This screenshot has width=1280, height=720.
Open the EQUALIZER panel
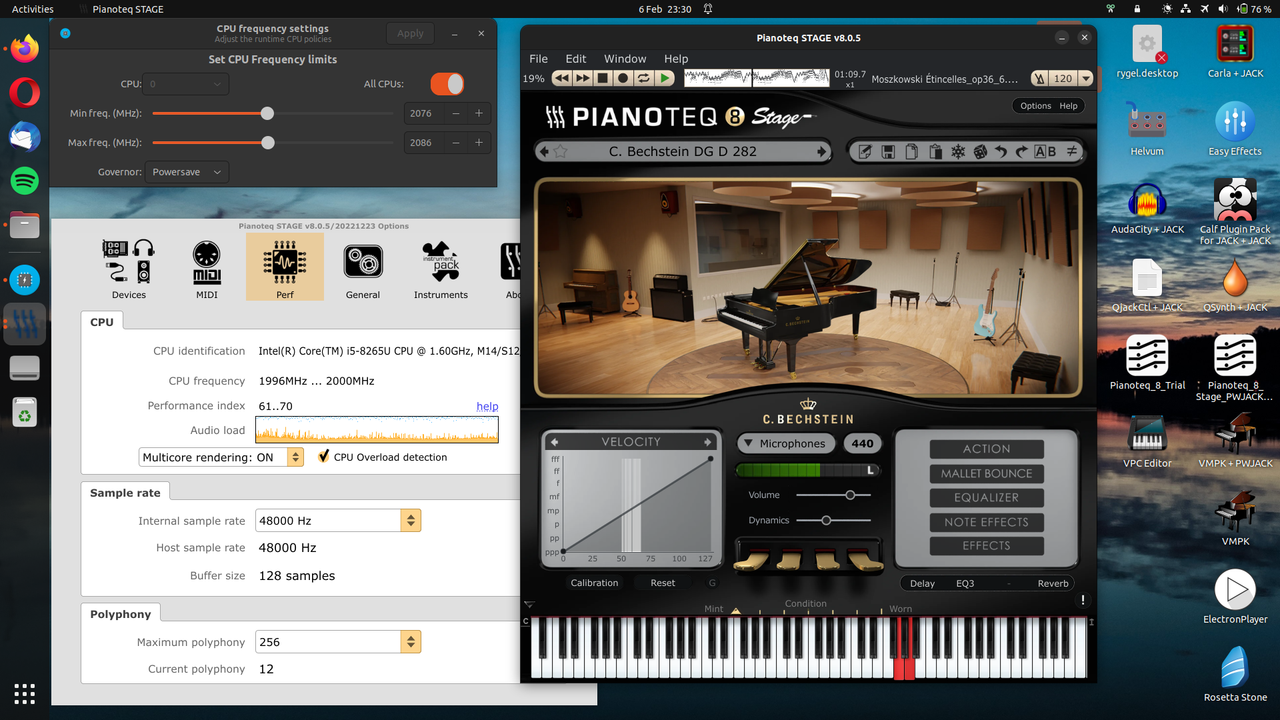[x=986, y=497]
